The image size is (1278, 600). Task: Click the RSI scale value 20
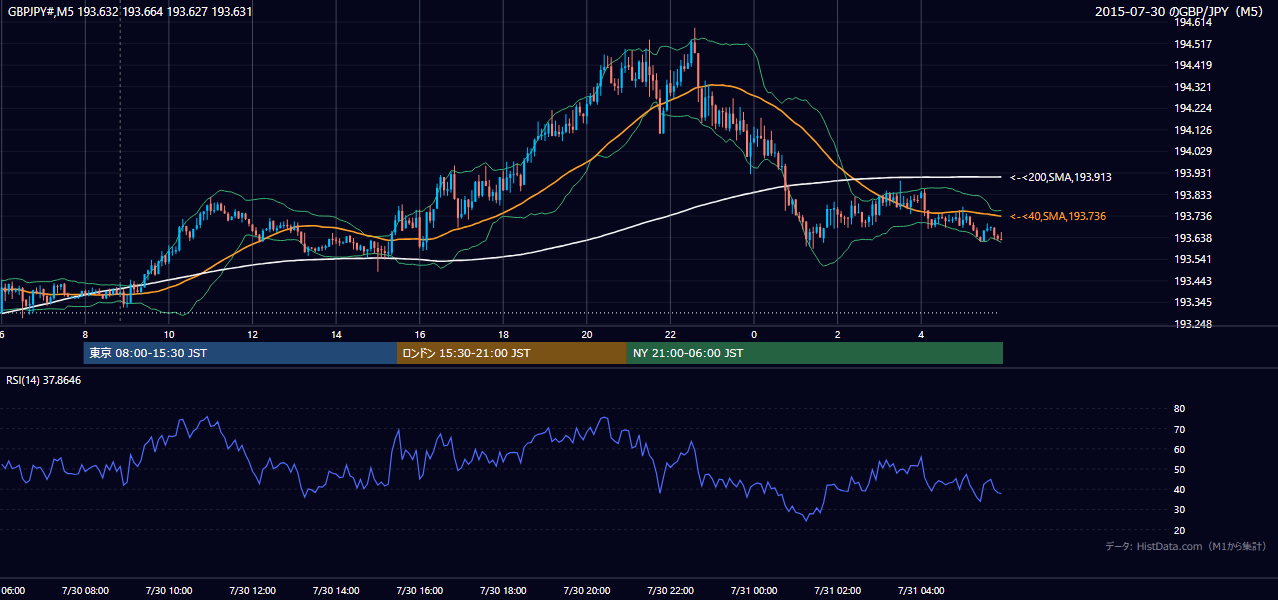[x=1179, y=530]
